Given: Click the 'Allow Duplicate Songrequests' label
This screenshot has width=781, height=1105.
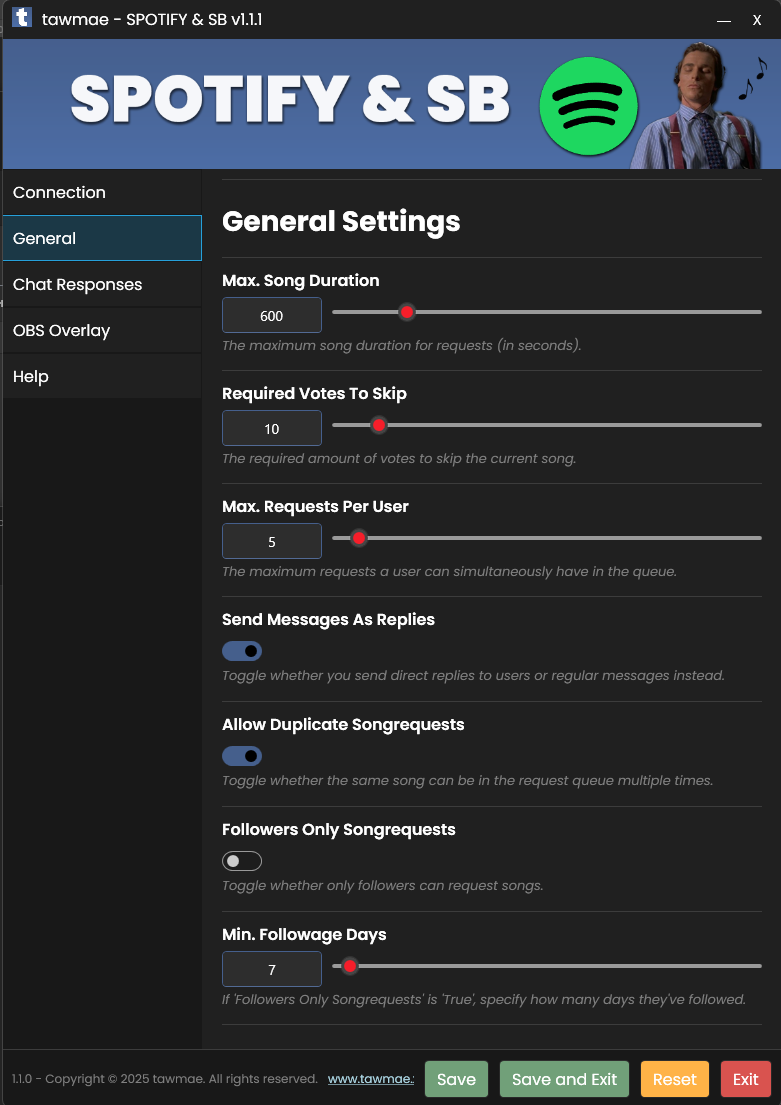Looking at the screenshot, I should click(x=343, y=724).
